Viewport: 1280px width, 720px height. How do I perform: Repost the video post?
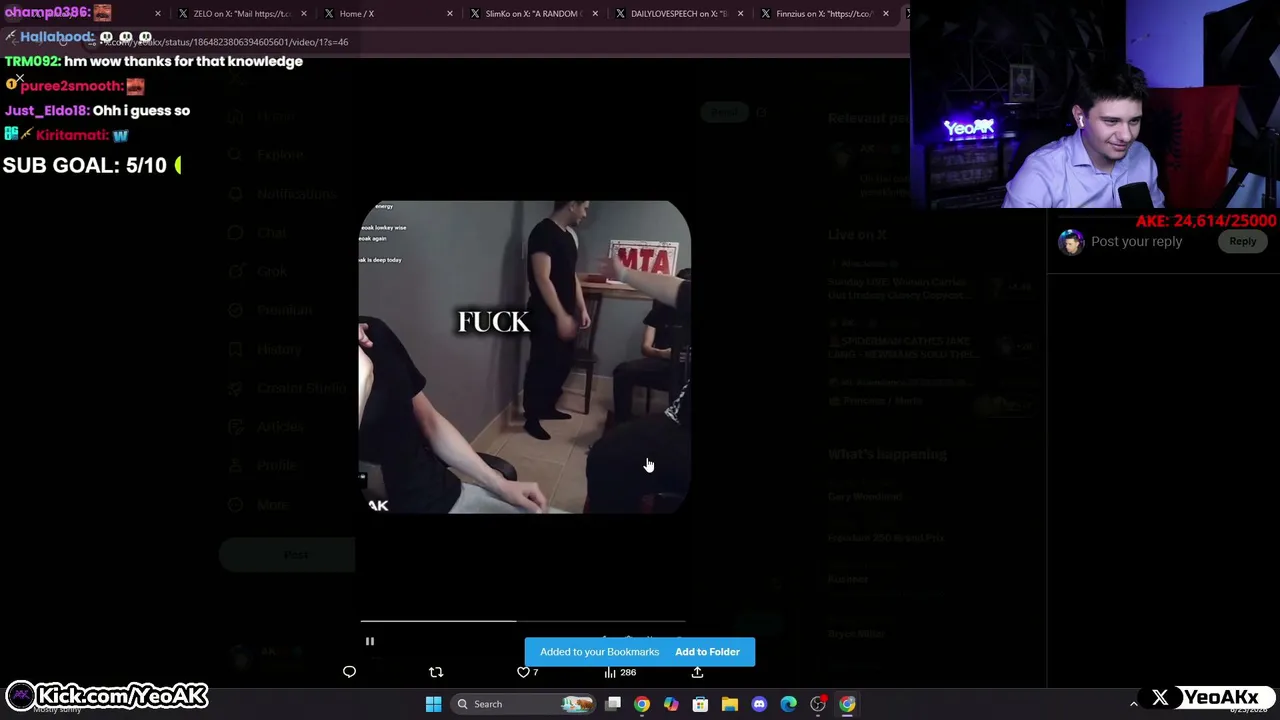[436, 672]
